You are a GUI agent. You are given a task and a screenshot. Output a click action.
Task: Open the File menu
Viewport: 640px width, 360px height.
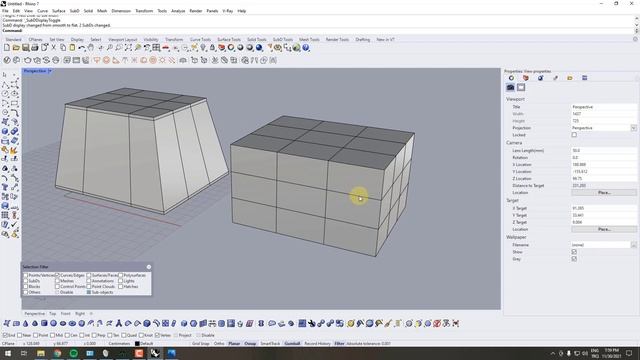click(5, 11)
